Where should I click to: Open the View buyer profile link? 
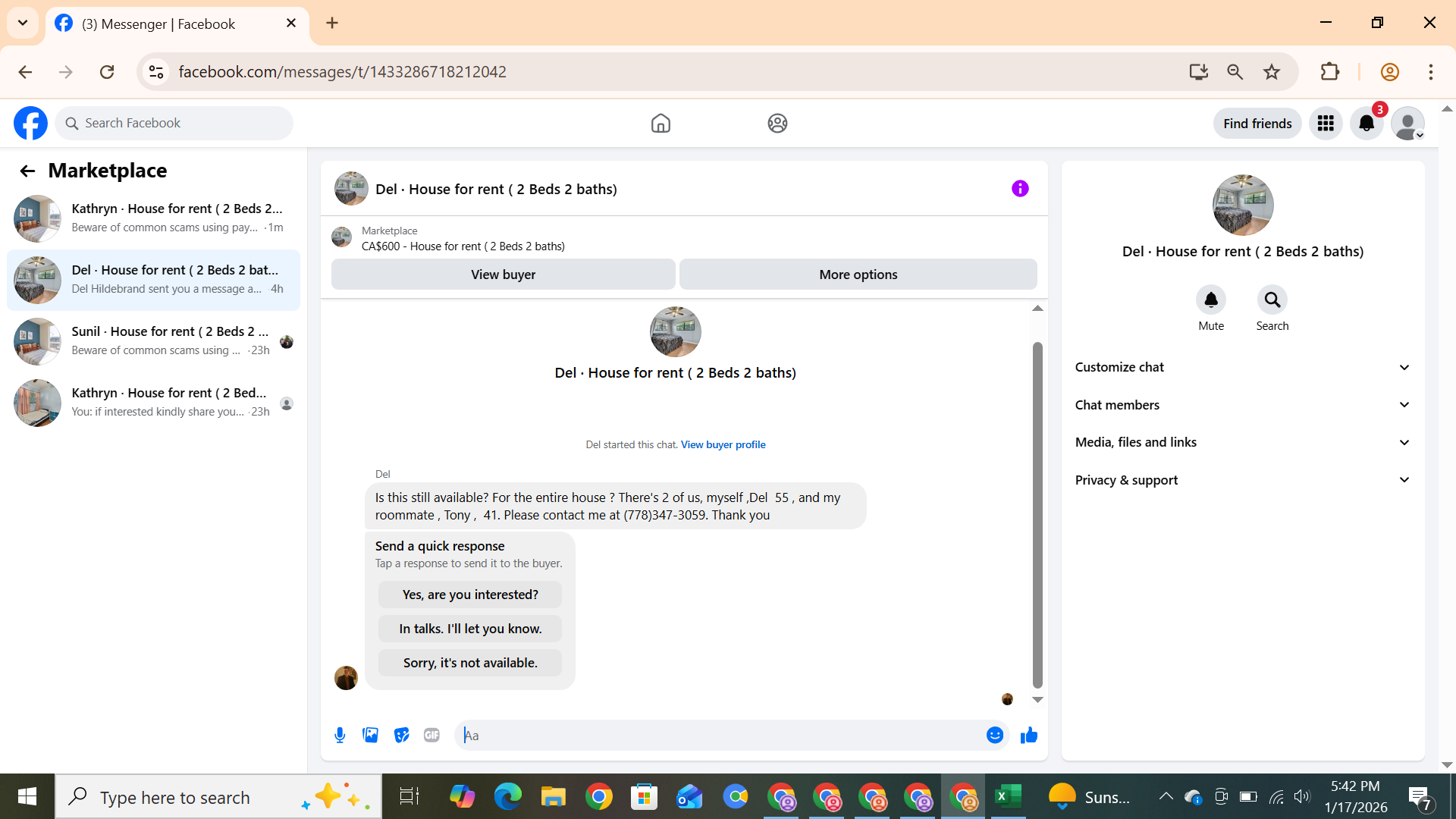click(x=723, y=444)
